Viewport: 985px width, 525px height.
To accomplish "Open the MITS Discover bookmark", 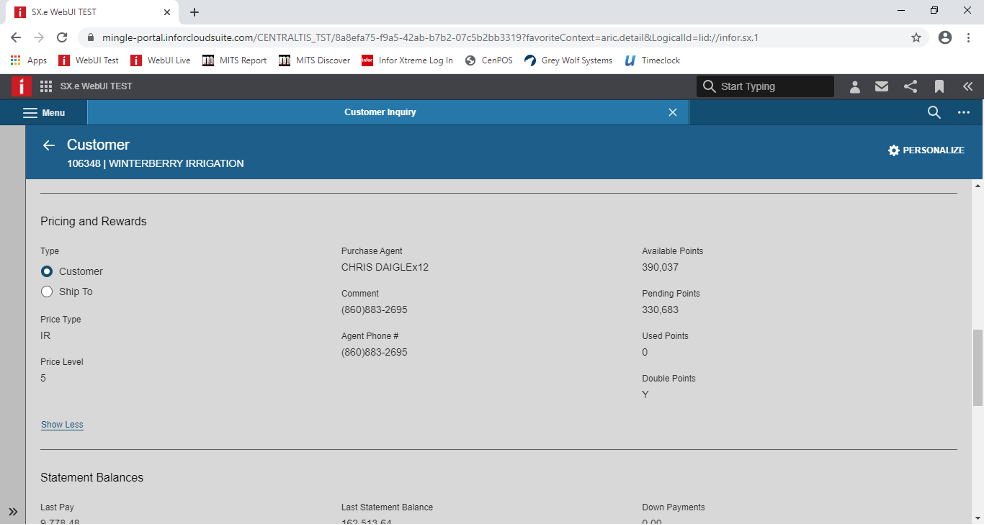I will [x=314, y=60].
